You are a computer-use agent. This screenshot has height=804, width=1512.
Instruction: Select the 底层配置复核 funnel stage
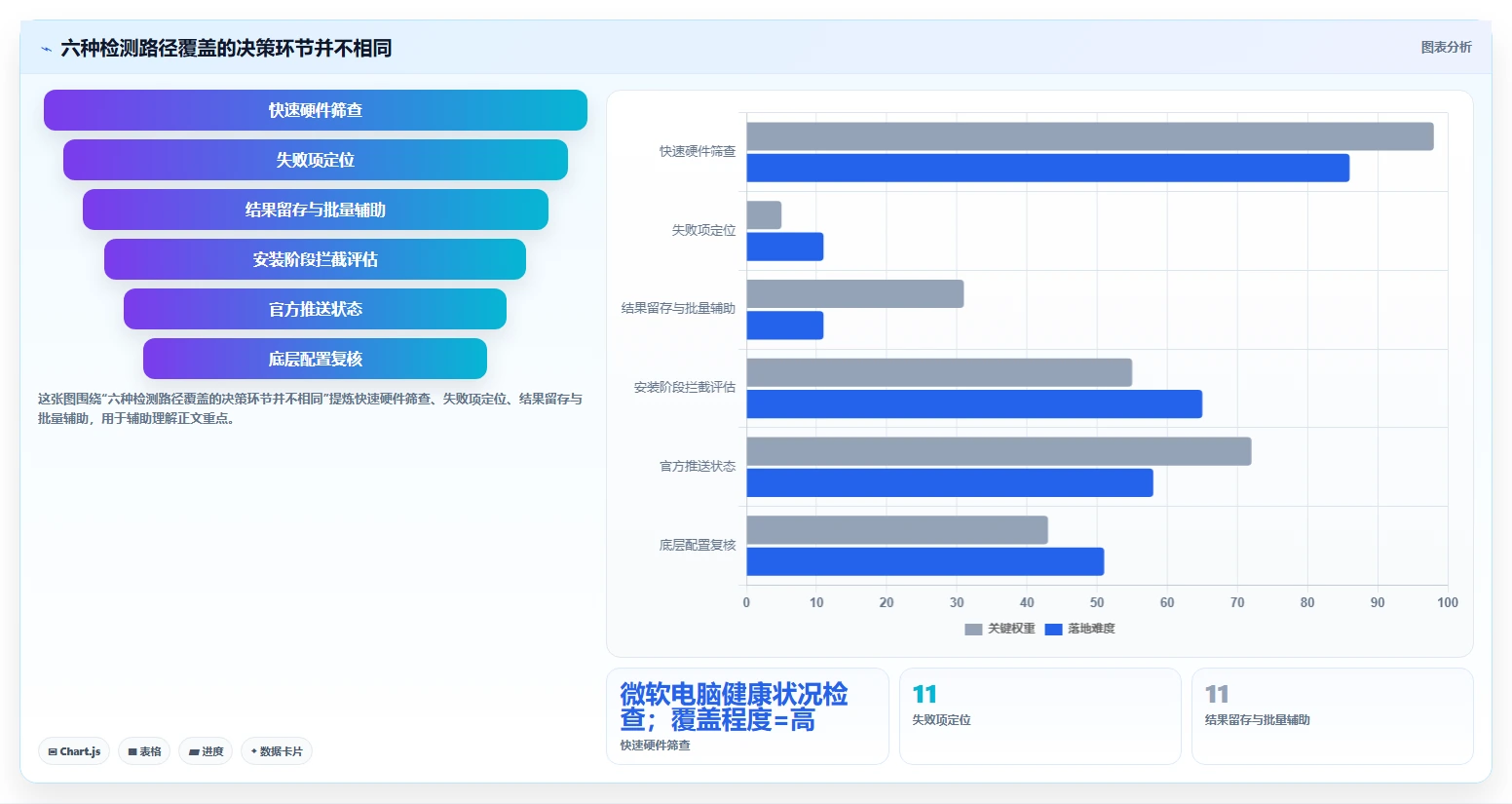coord(316,359)
